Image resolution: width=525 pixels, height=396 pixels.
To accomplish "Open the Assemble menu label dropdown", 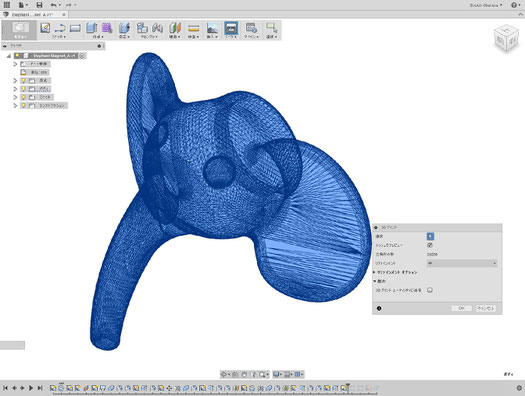I will pos(149,36).
